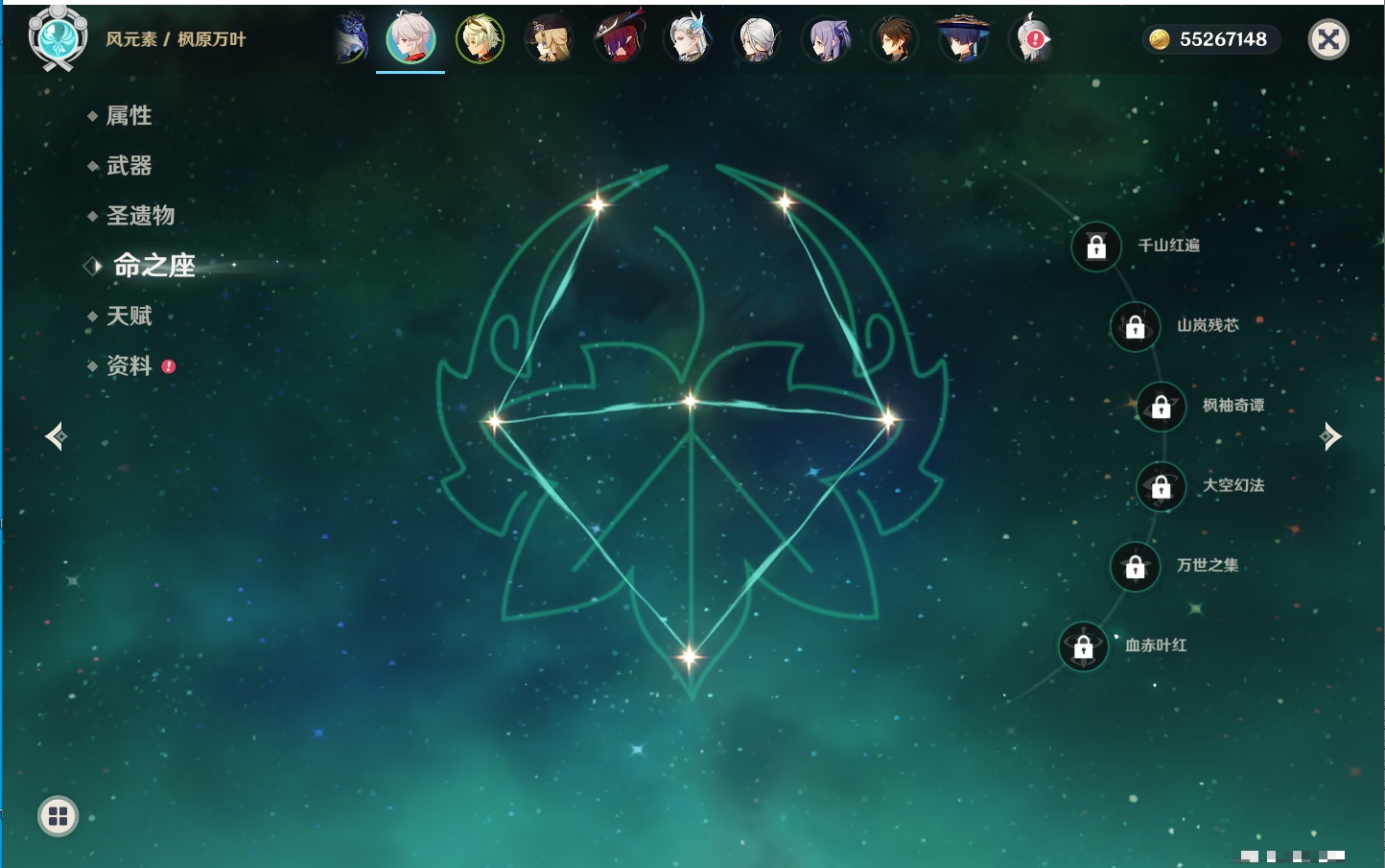
Task: Click the Mora balance 55267148
Action: [x=1223, y=39]
